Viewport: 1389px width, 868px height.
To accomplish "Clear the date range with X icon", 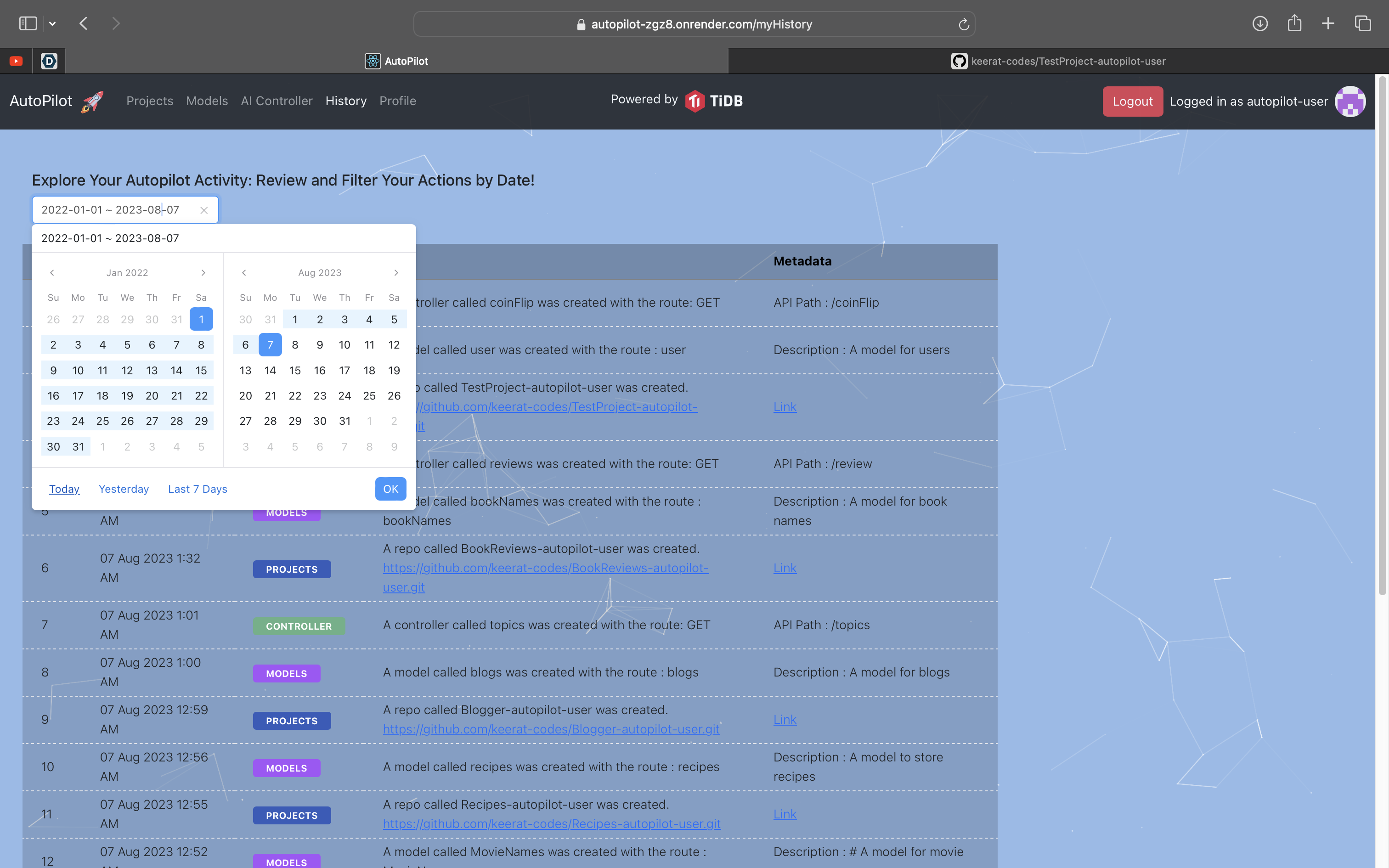I will tap(204, 210).
